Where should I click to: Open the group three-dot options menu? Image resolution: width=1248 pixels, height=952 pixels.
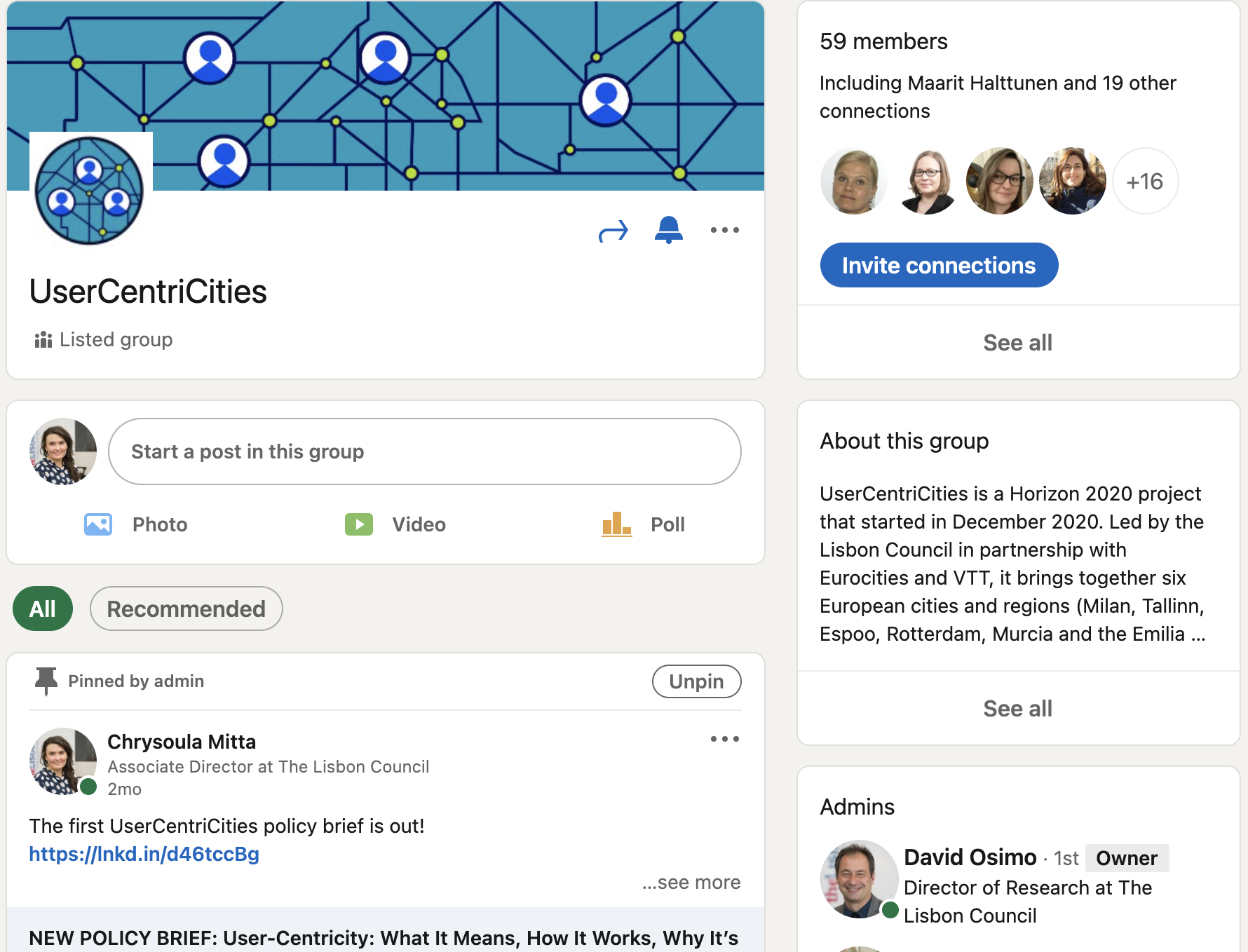click(x=724, y=230)
